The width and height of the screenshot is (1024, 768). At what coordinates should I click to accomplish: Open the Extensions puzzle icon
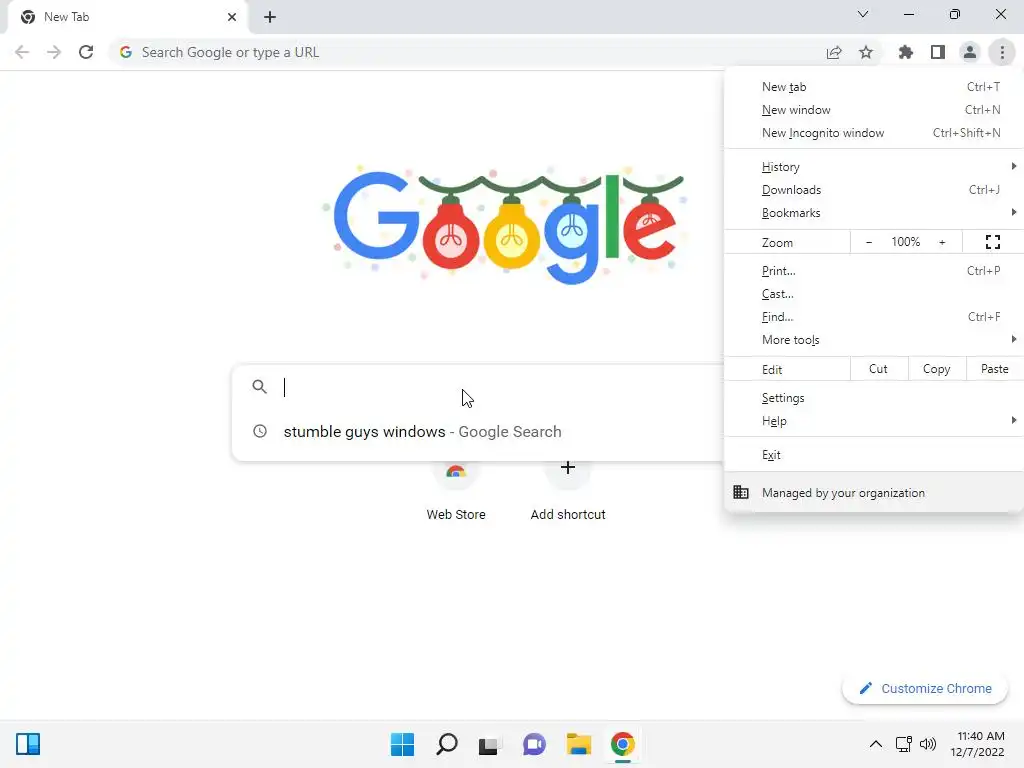906,52
